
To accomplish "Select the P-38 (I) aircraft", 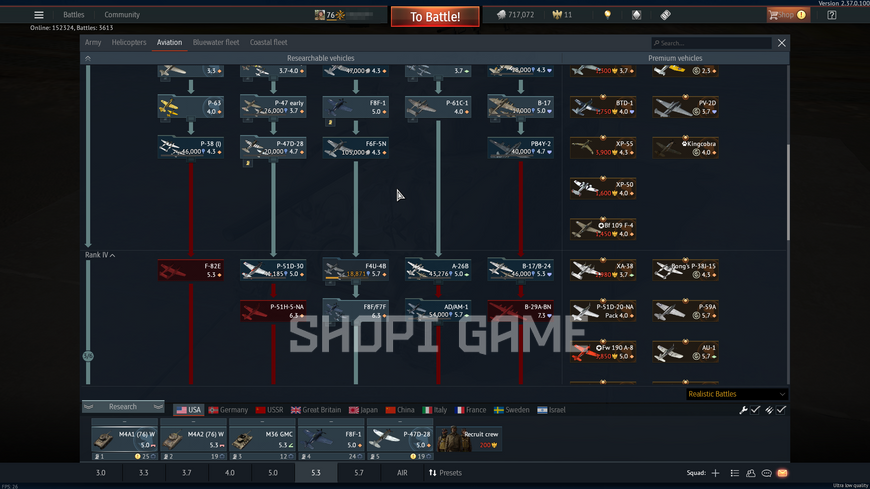I will (190, 148).
